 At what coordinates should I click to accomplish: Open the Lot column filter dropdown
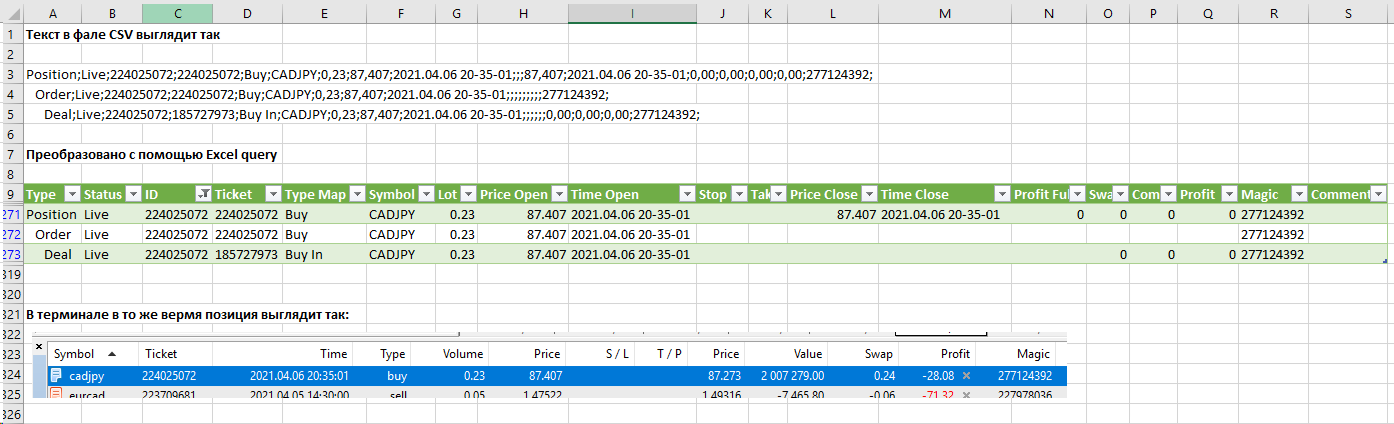467,194
